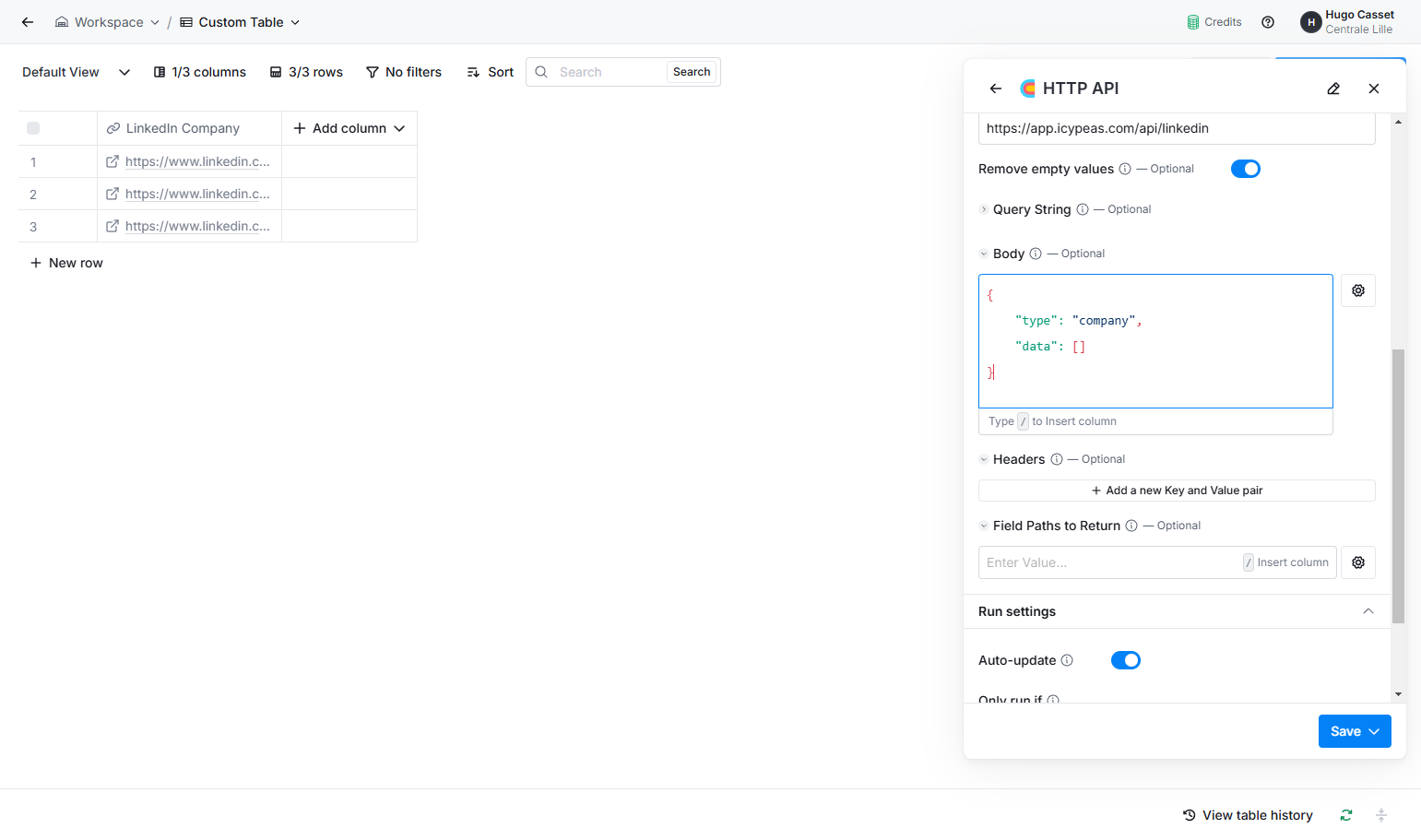Close the HTTP API panel
Viewport: 1421px width, 840px height.
pyautogui.click(x=1374, y=89)
